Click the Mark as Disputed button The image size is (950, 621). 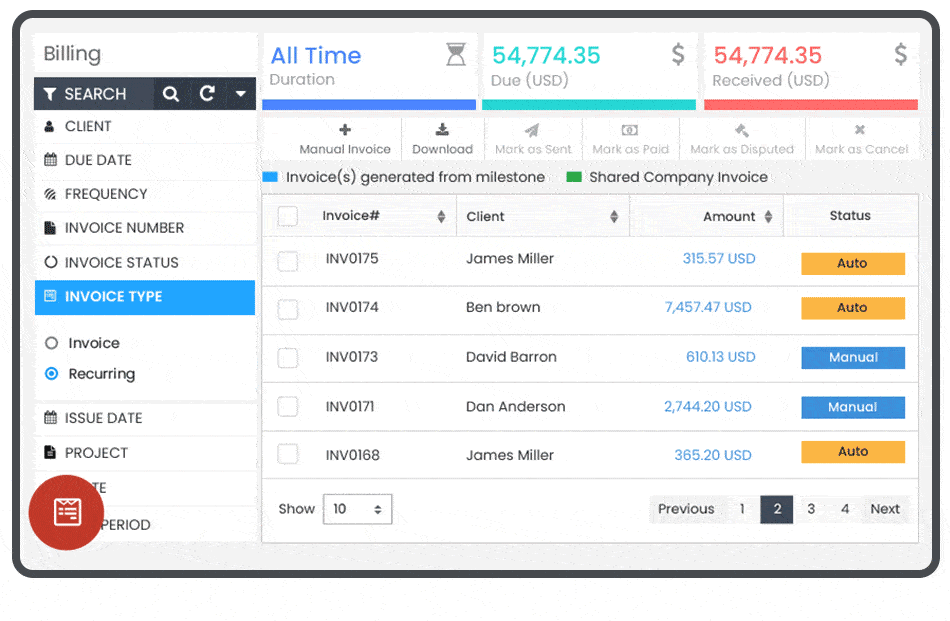coord(741,138)
